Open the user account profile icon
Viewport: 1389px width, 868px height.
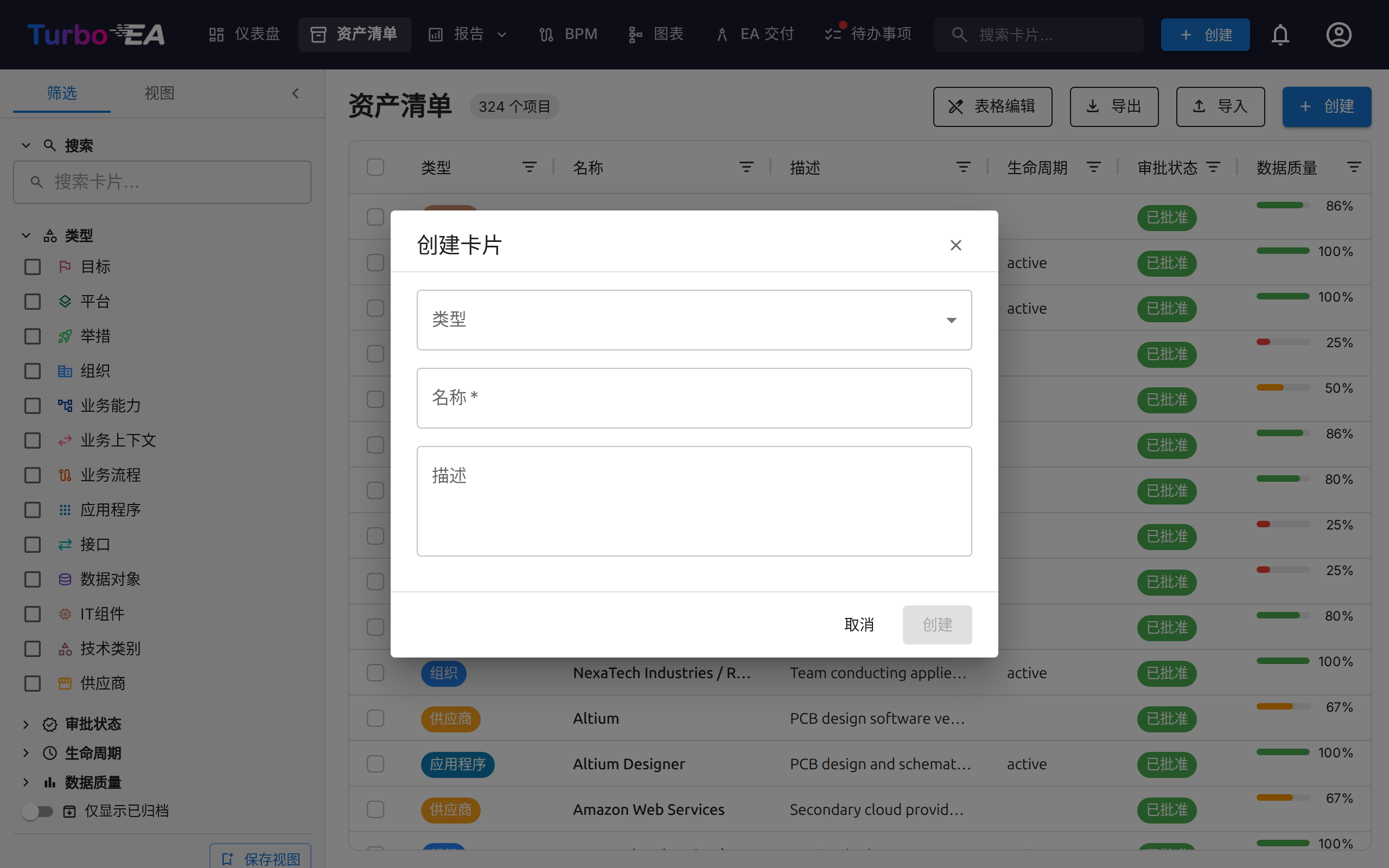[x=1339, y=34]
